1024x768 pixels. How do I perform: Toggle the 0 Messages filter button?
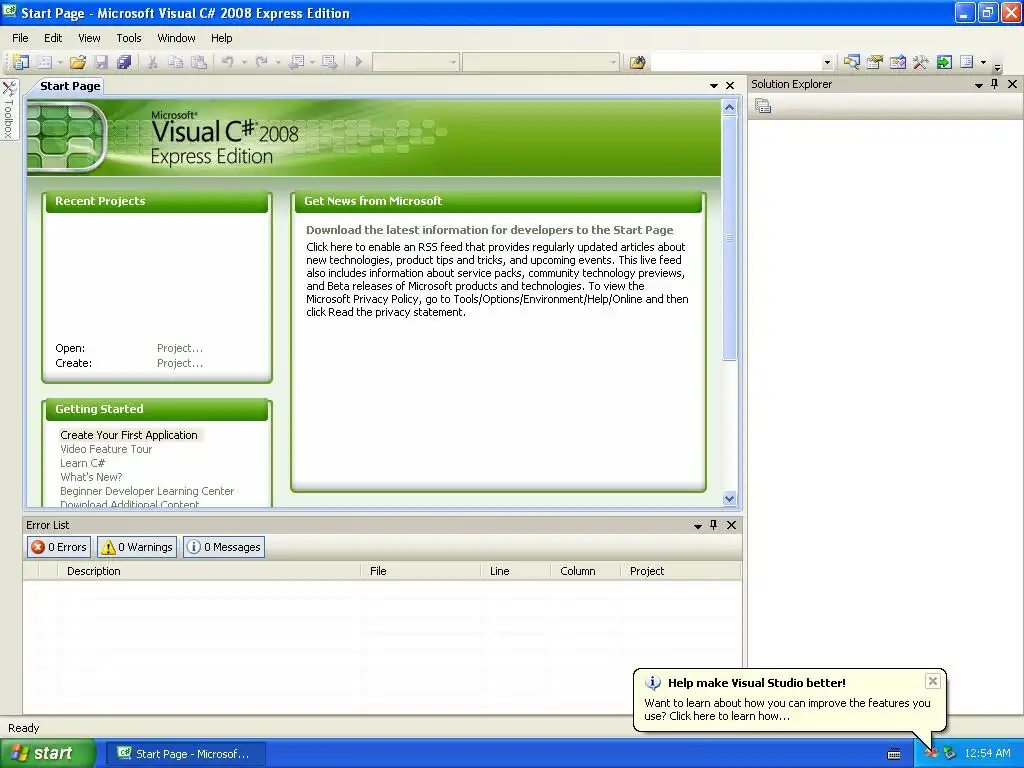click(224, 547)
